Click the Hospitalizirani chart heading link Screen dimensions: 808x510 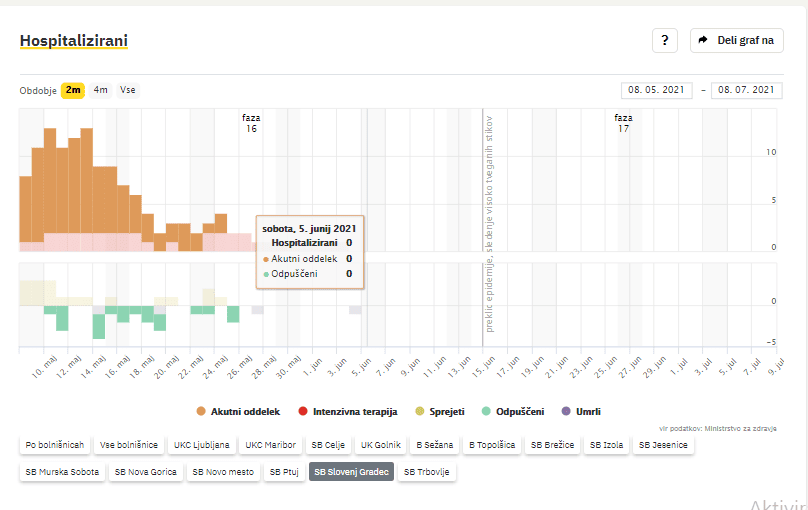point(73,41)
